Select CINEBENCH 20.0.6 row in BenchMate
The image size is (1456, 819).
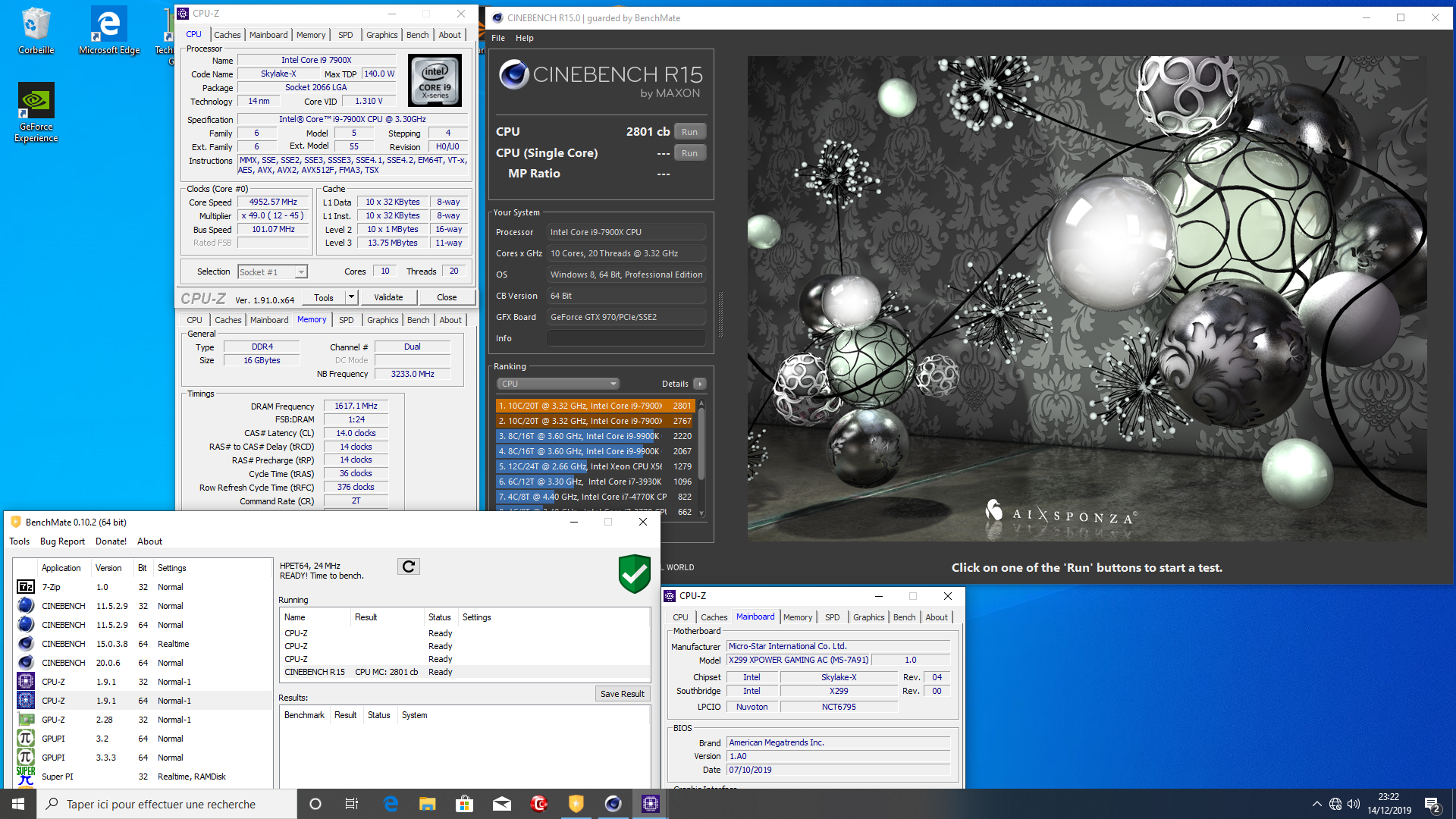144,663
